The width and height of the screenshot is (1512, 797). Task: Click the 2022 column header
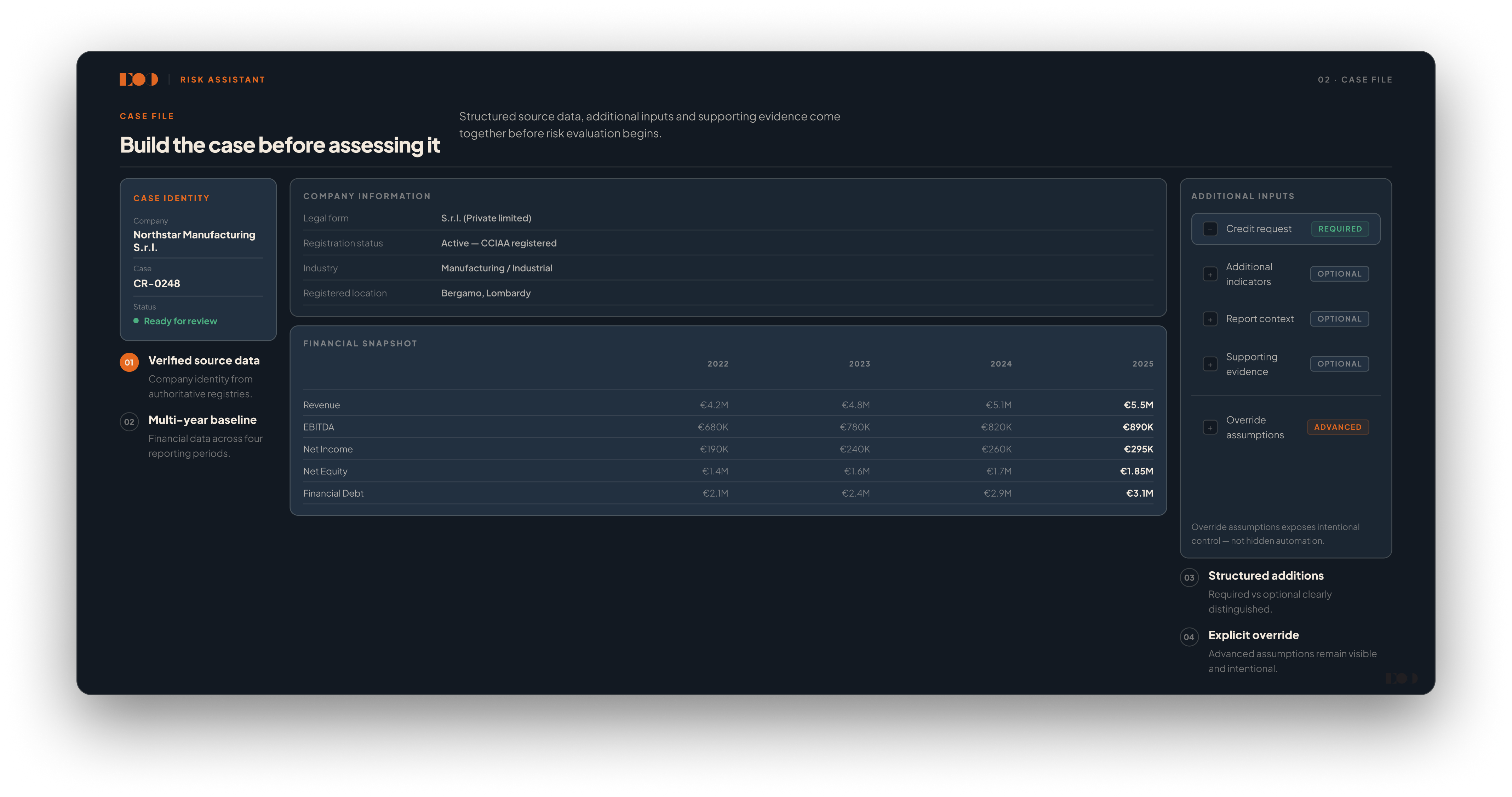pos(717,364)
